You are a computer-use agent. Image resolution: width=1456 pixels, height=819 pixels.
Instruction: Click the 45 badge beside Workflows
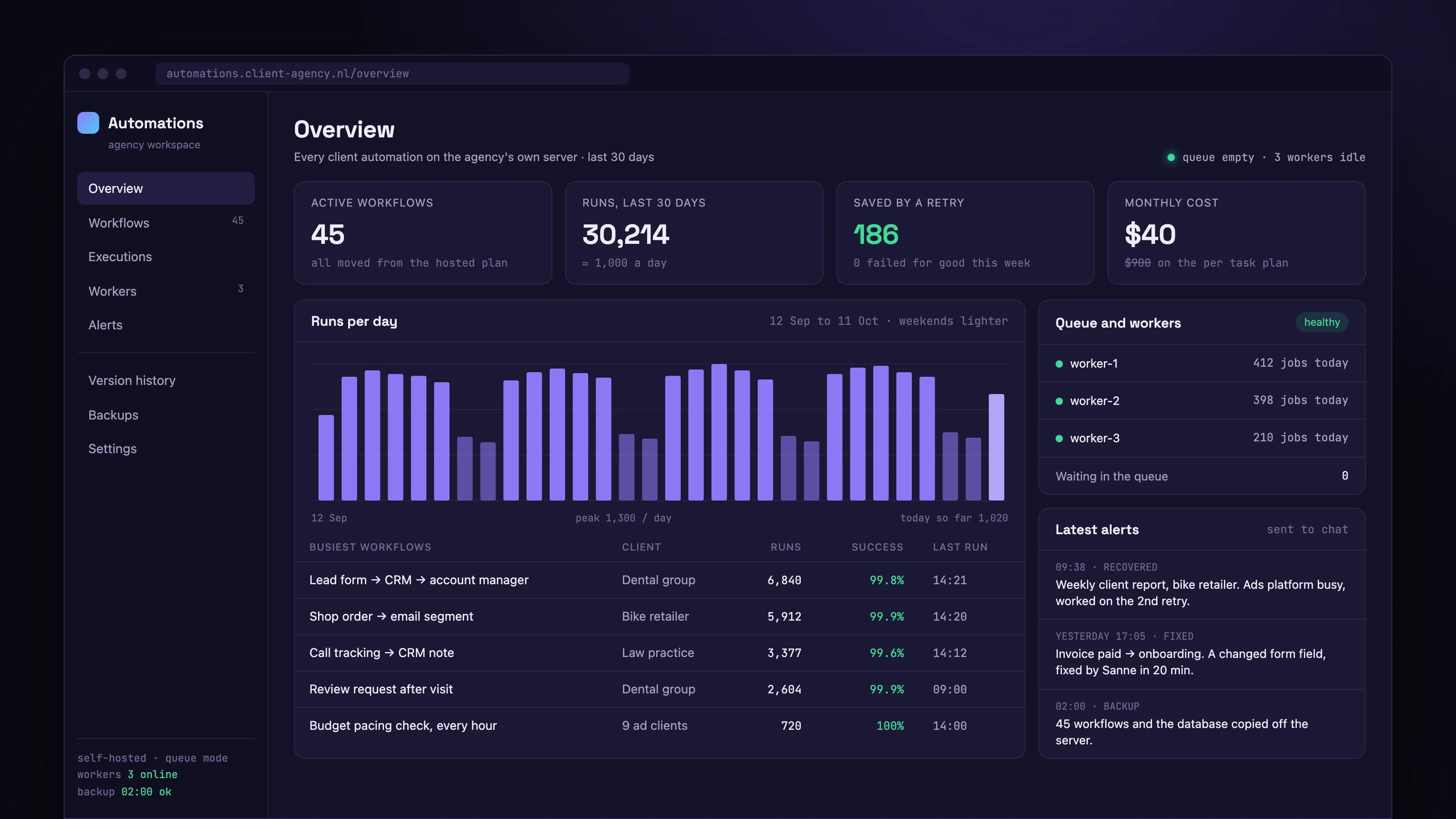coord(238,220)
